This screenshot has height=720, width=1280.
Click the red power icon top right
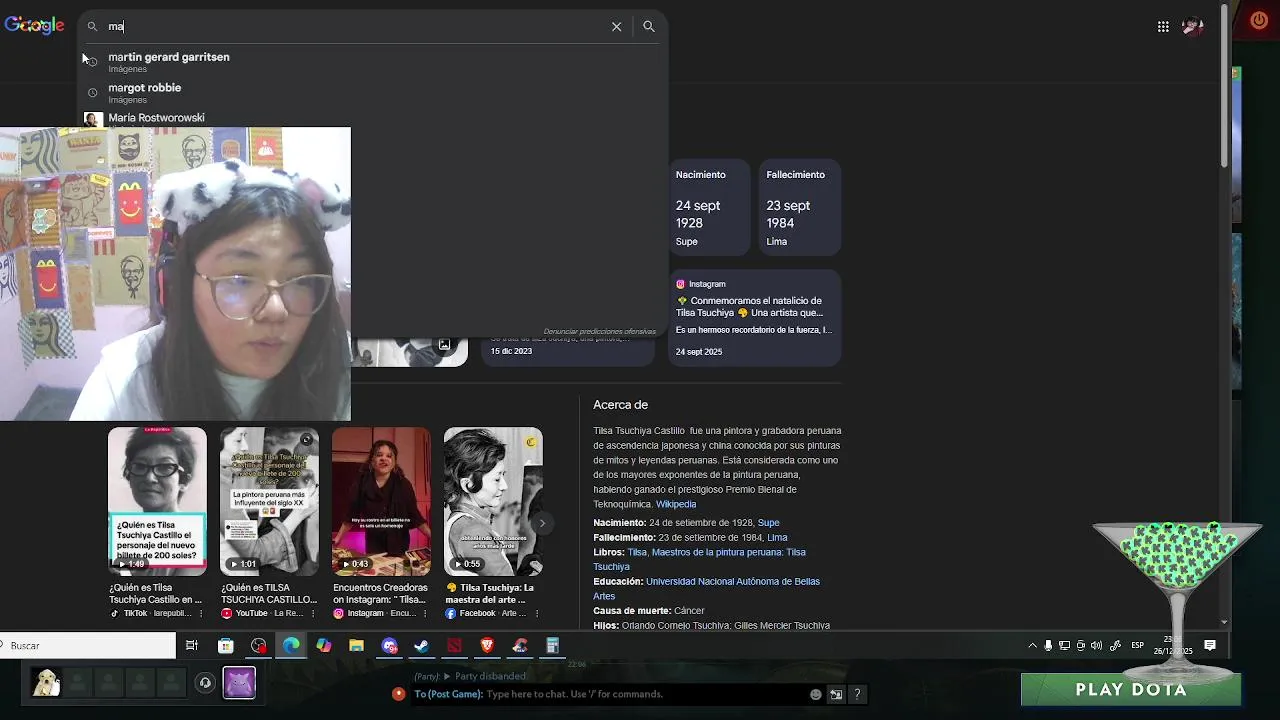tap(1259, 20)
